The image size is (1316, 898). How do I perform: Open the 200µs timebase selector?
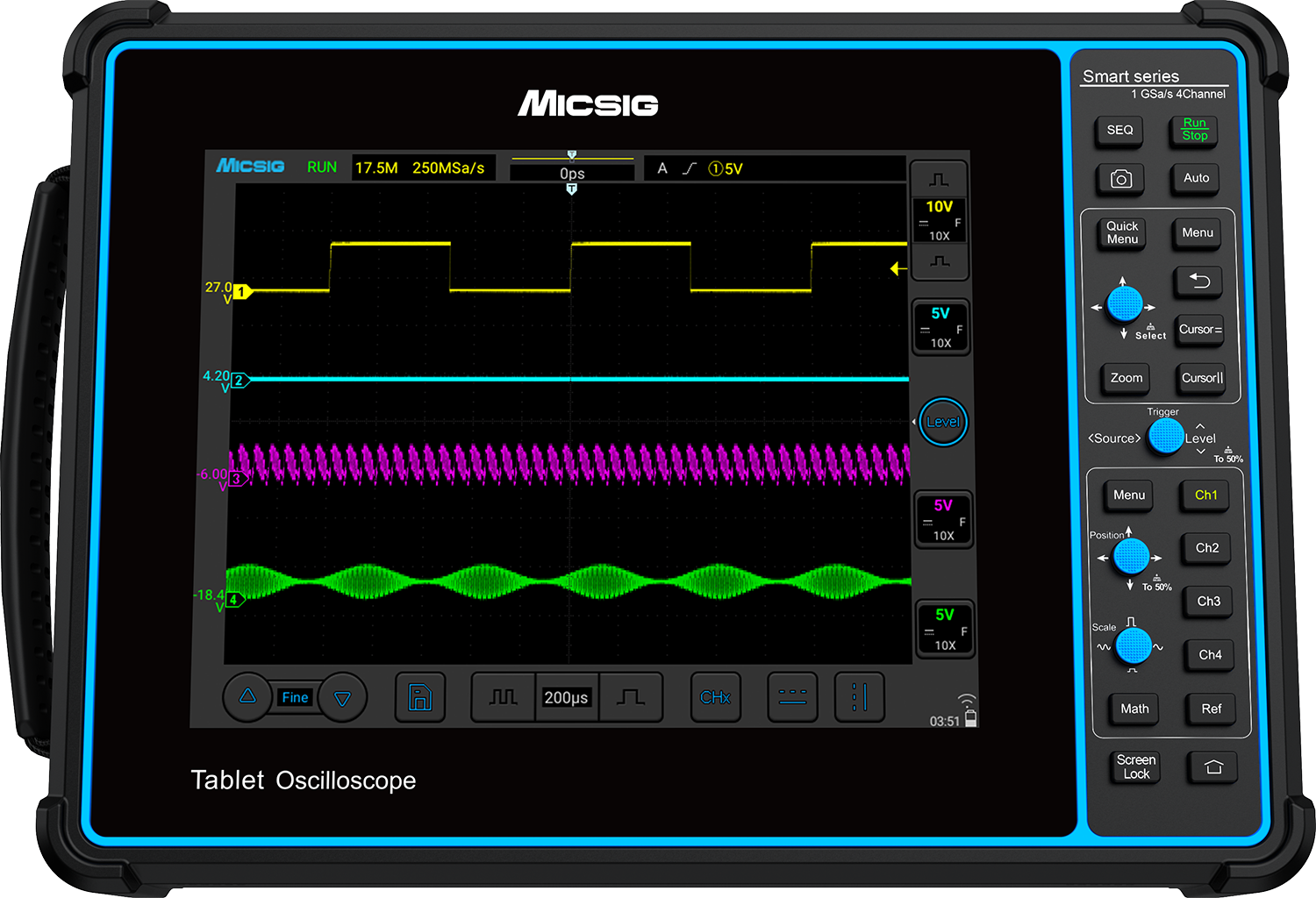click(566, 697)
